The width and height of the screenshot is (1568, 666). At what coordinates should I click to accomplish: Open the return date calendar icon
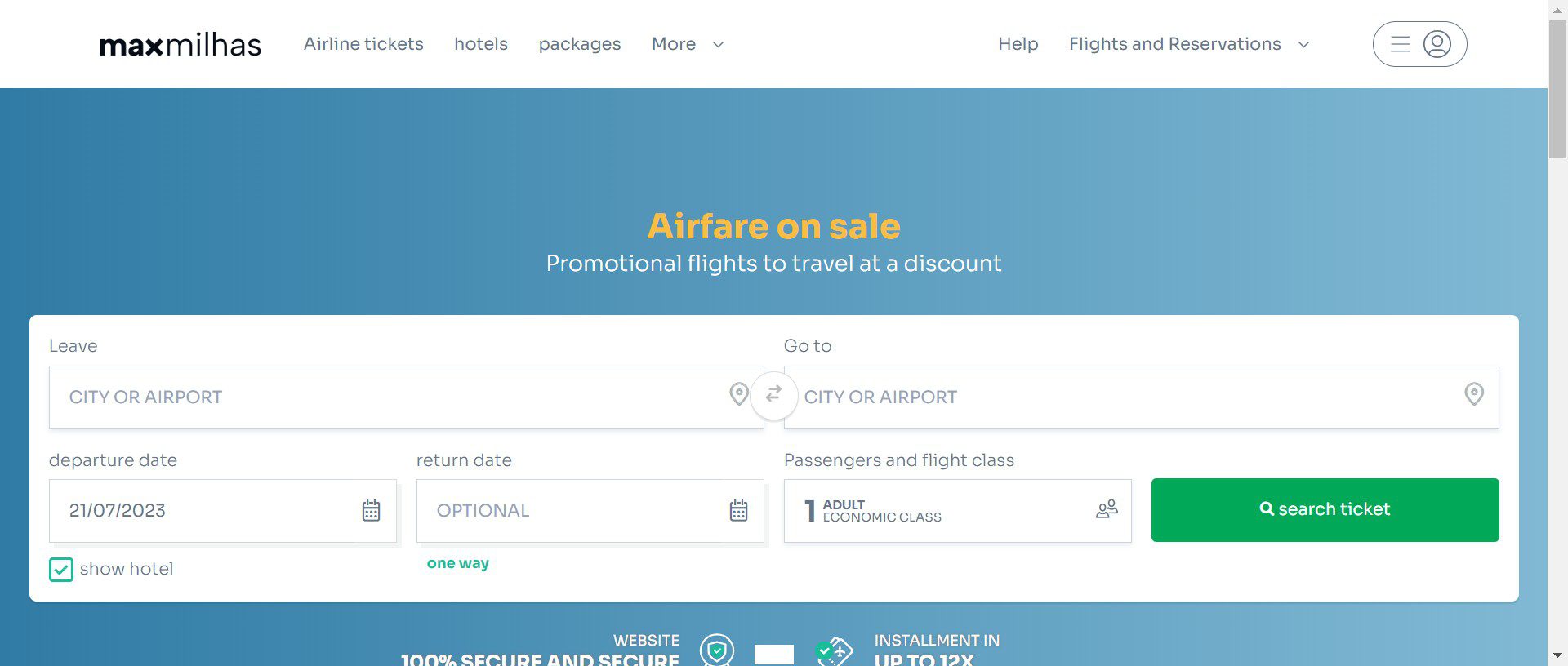(738, 511)
